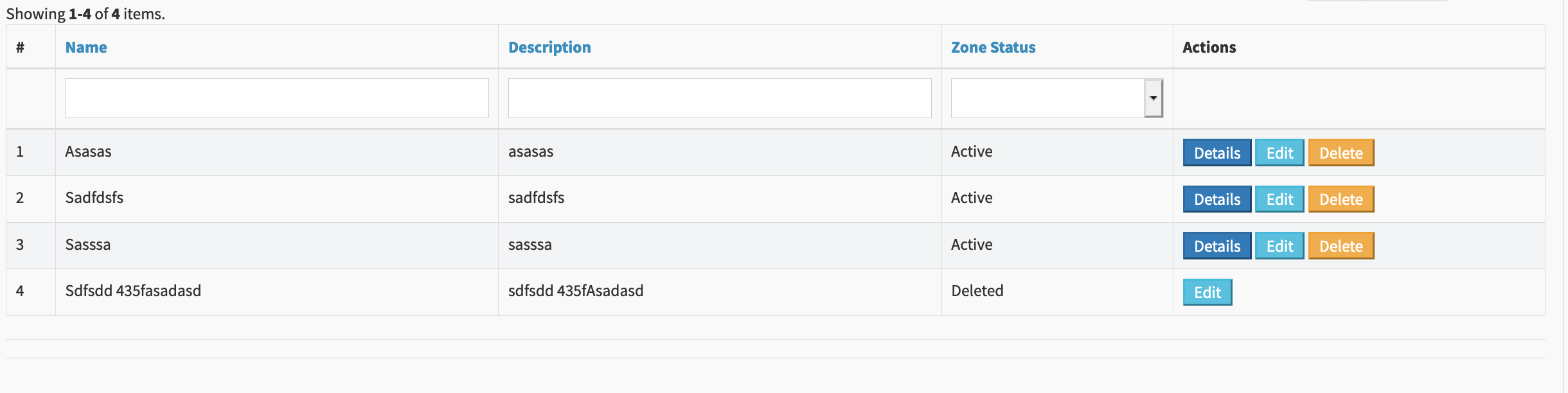Select the Deleted status cell in row 4
1568x393 pixels.
point(1057,292)
